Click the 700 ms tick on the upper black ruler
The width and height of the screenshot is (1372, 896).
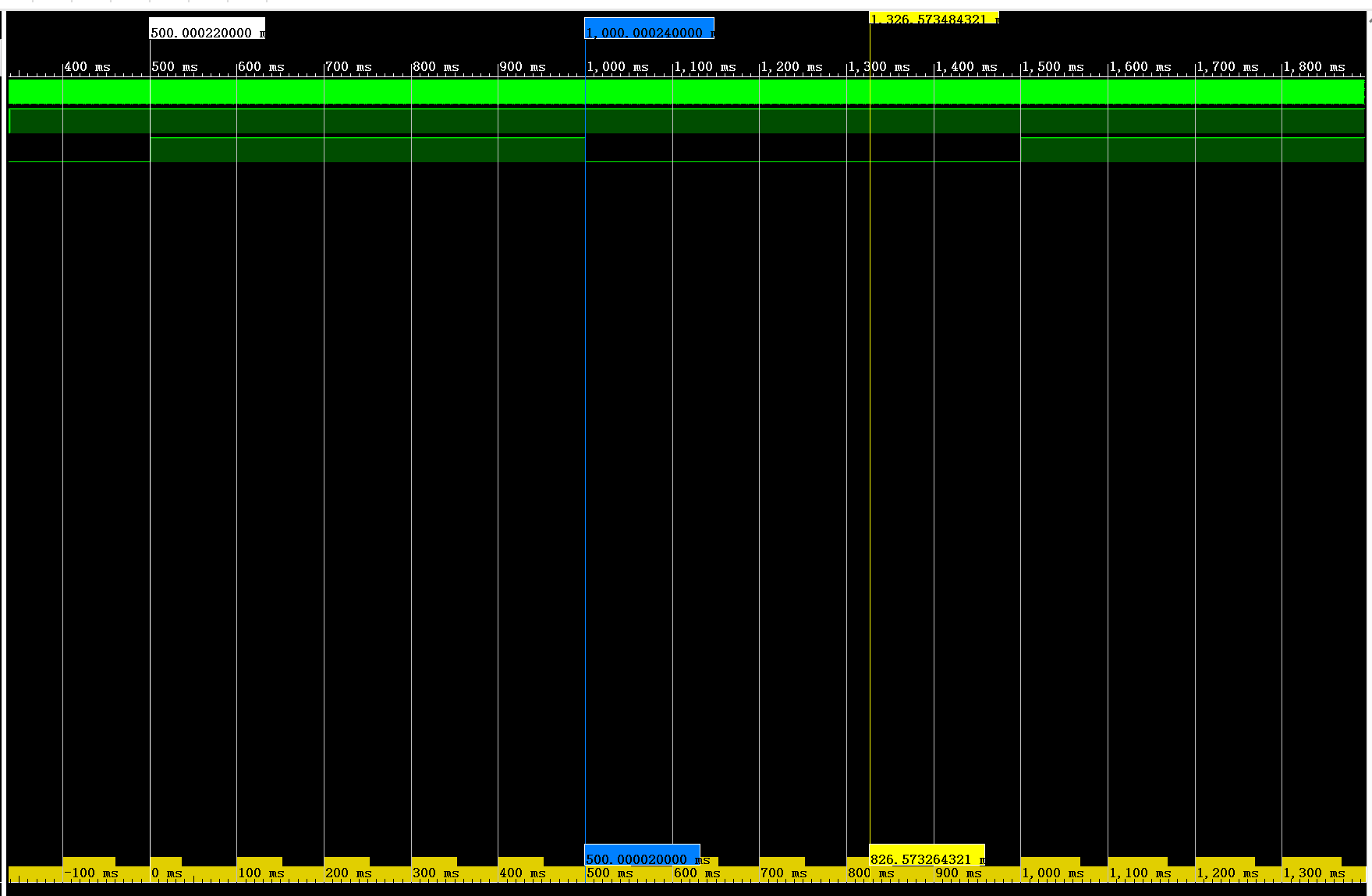(x=348, y=67)
